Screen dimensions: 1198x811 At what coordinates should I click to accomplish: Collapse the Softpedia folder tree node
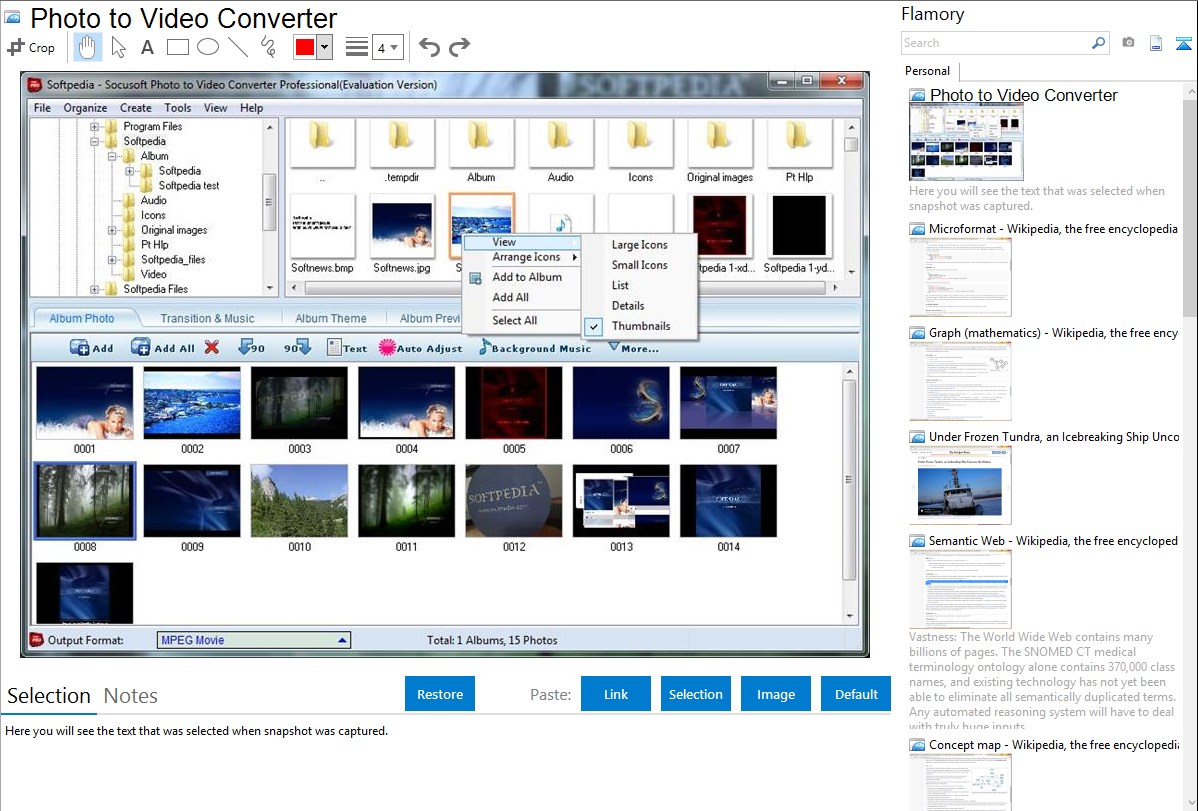coord(95,141)
